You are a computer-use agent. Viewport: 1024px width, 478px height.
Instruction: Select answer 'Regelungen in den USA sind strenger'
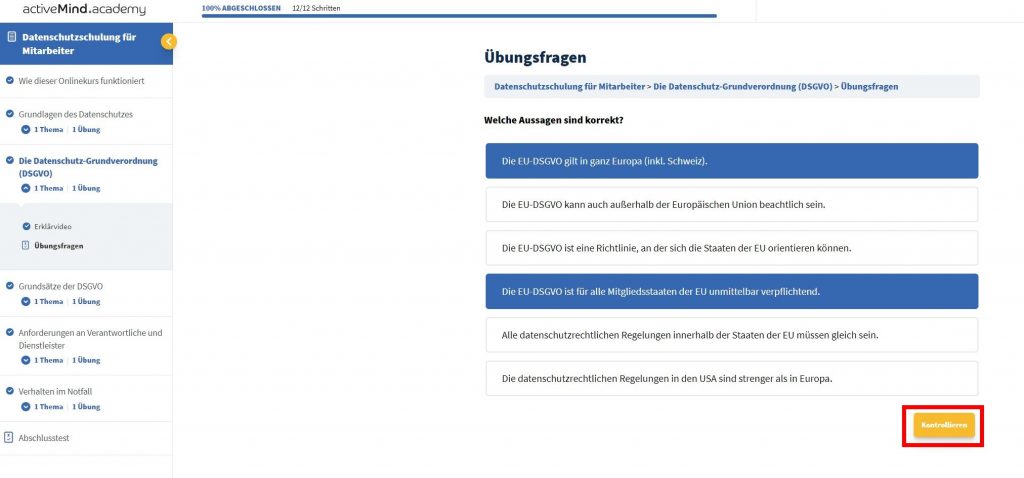click(731, 379)
